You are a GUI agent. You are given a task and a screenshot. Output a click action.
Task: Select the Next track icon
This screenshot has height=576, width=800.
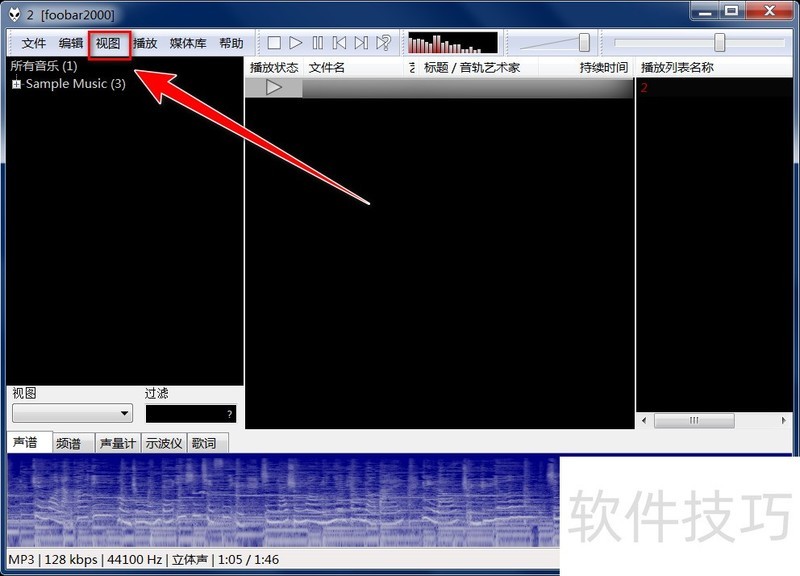tap(361, 43)
